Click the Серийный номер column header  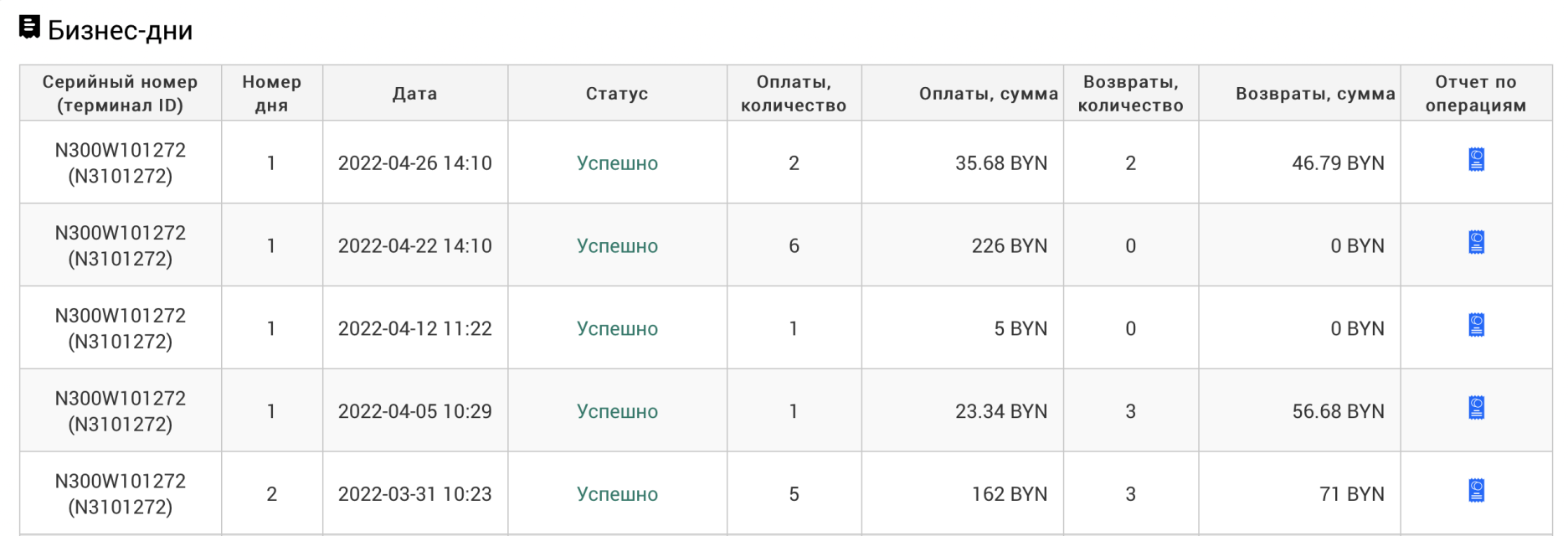tap(121, 93)
